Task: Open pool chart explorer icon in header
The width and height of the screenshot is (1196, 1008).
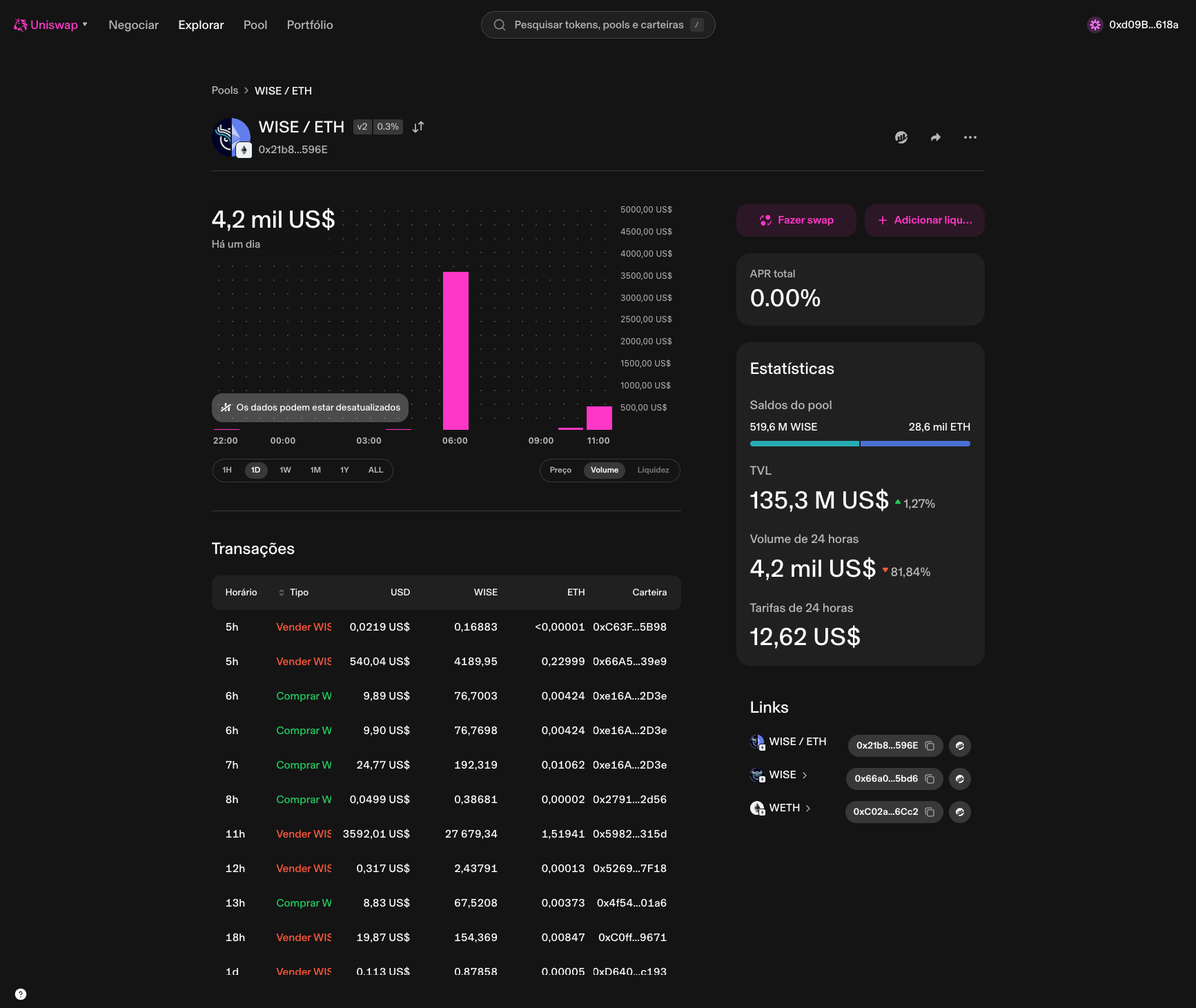Action: [901, 137]
